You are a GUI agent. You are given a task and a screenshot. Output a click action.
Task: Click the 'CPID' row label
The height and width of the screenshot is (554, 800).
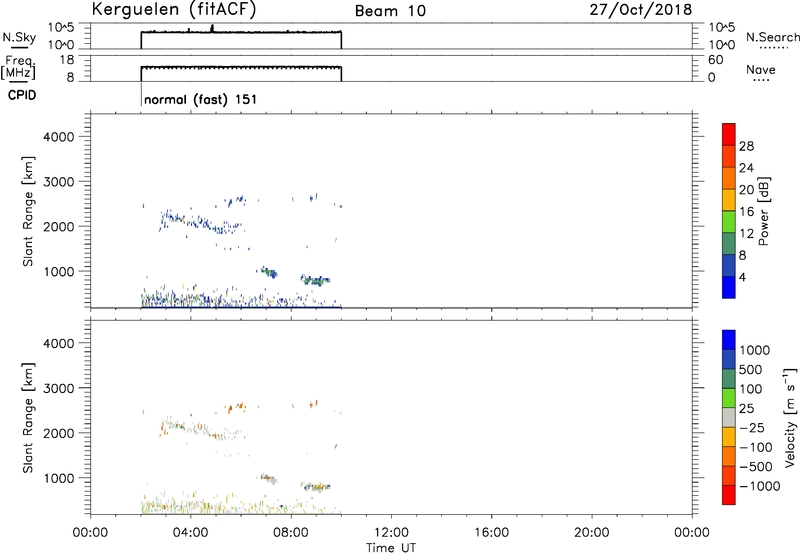[22, 95]
